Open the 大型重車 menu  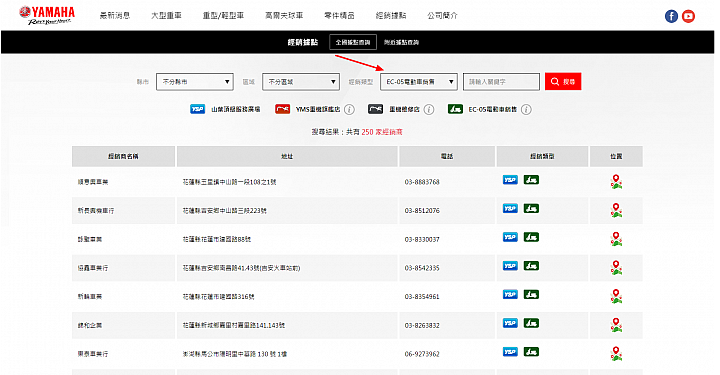(166, 16)
